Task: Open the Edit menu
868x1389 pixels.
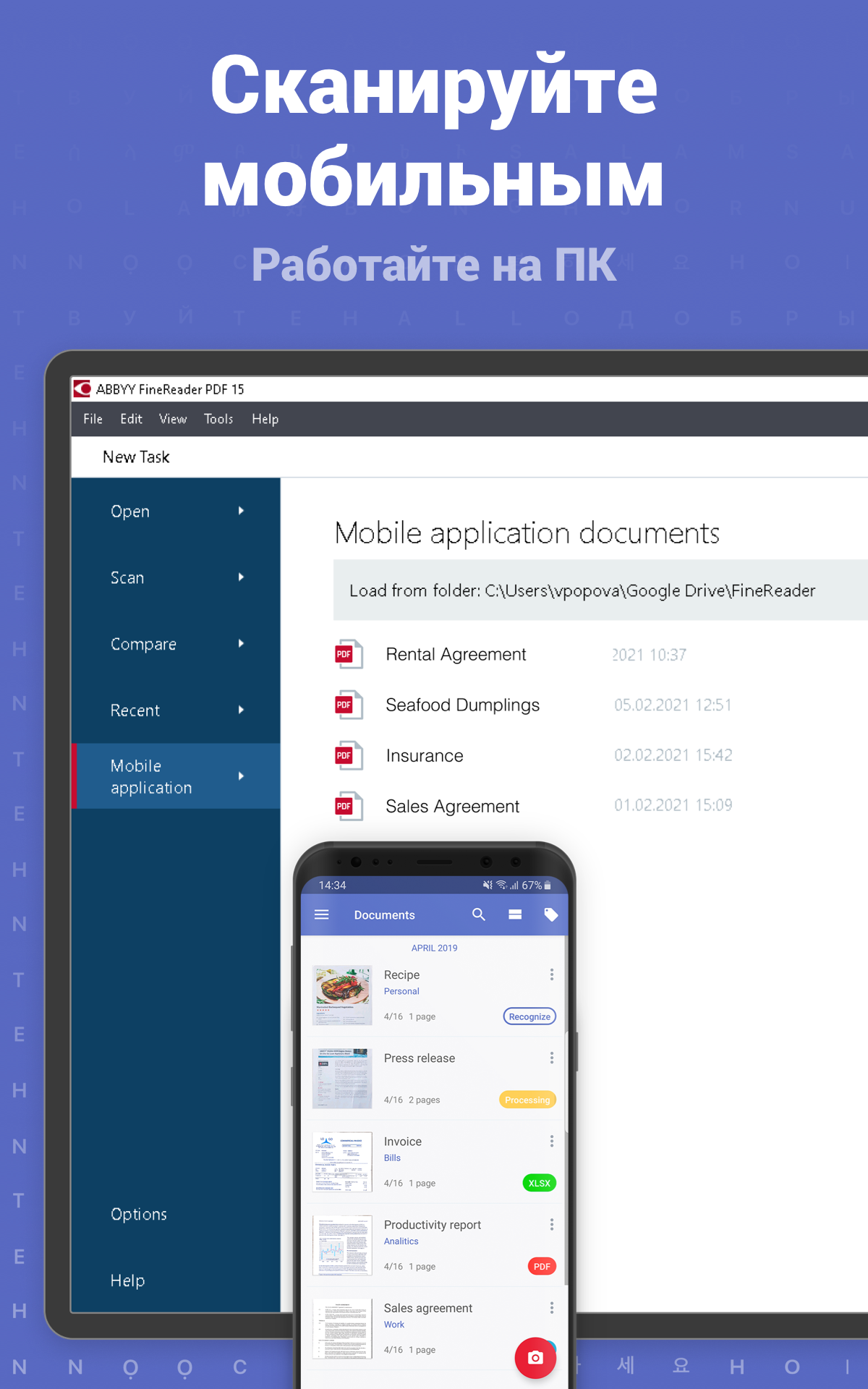Action: 131,419
